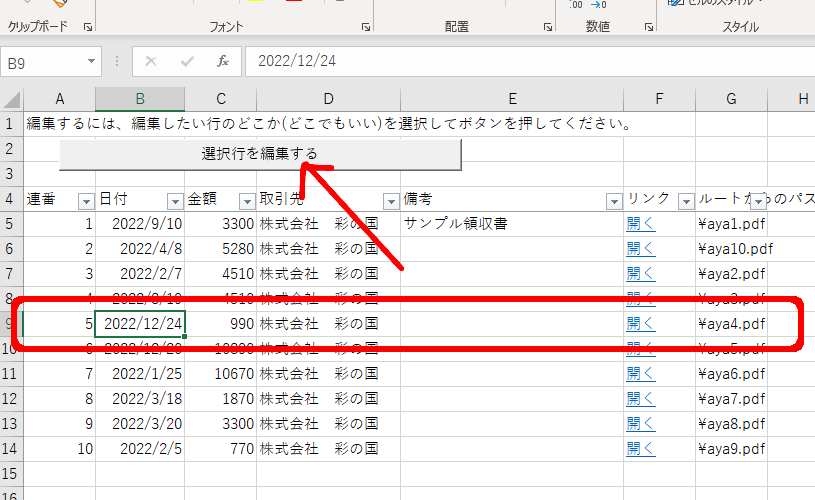Click the 選択行を編集する button
This screenshot has width=815, height=500.
click(260, 154)
